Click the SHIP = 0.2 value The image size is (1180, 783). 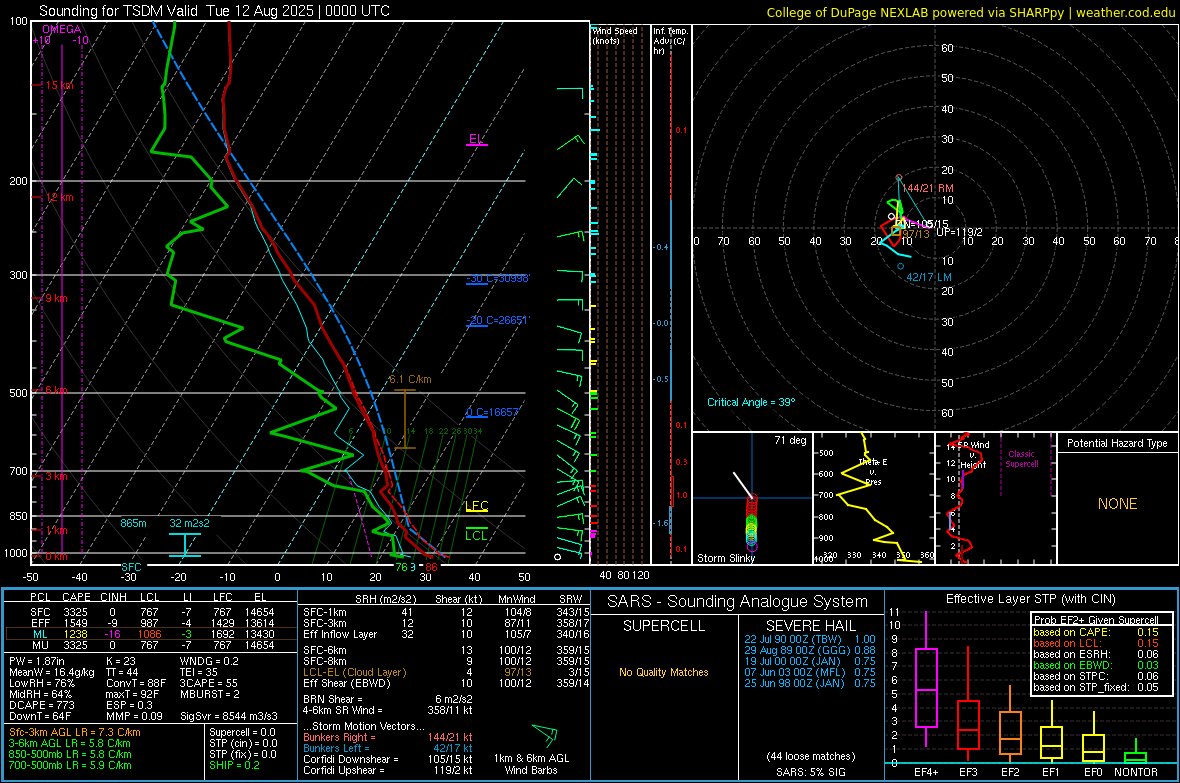234,765
